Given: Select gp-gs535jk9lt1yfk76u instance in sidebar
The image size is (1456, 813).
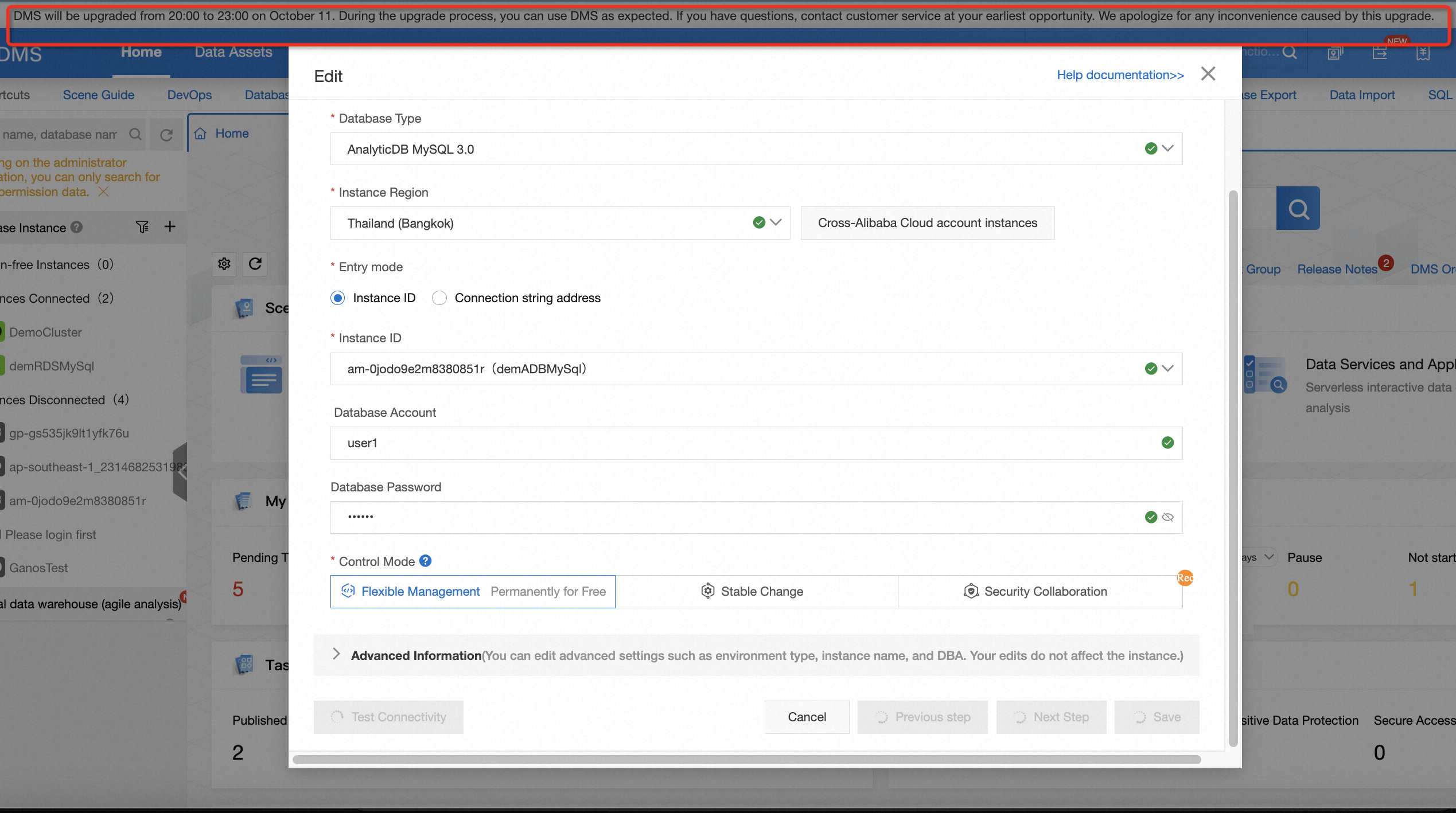Looking at the screenshot, I should point(69,433).
